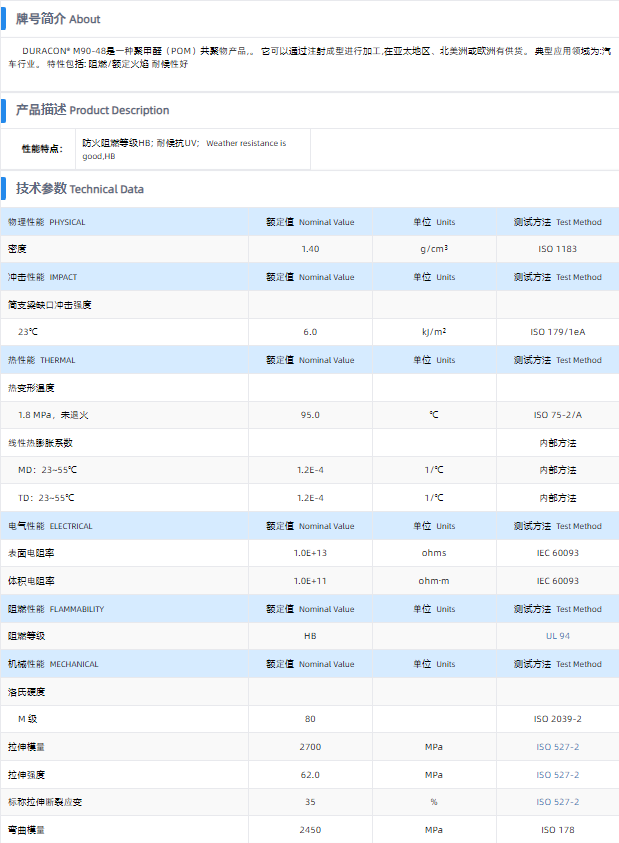
Task: Click the 冲击性能 IMPACT section header
Action: [42, 277]
